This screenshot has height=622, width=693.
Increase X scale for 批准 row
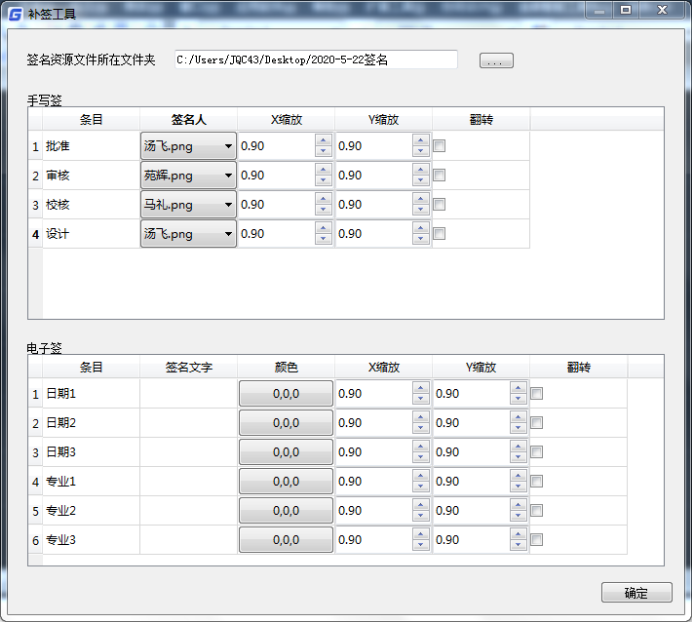[323, 141]
